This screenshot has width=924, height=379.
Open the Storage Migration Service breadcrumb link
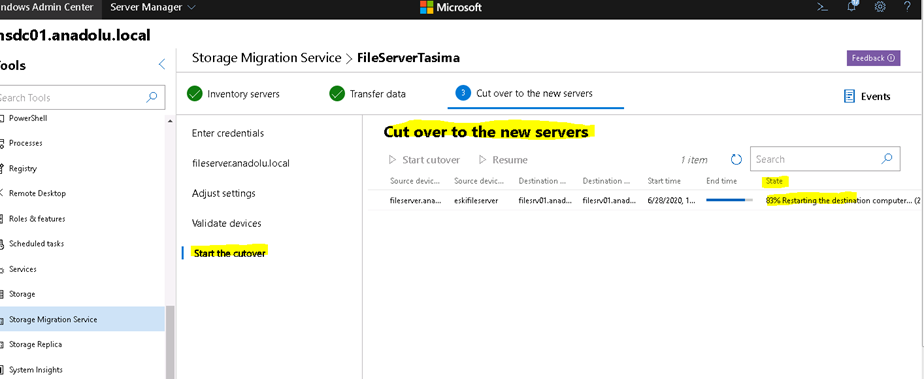point(267,58)
